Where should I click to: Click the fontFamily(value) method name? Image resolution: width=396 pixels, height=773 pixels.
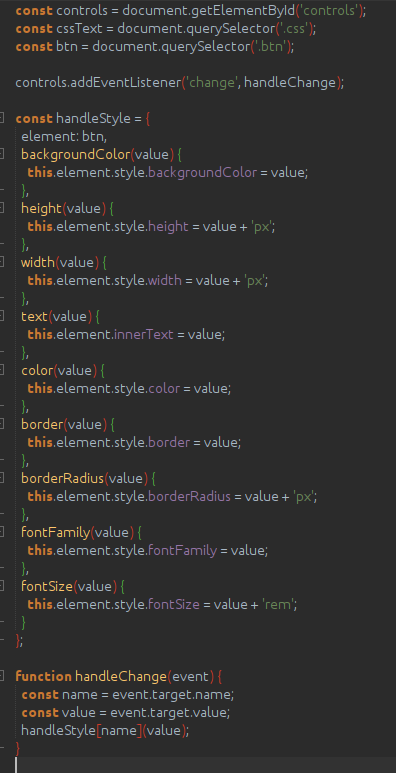[56, 532]
